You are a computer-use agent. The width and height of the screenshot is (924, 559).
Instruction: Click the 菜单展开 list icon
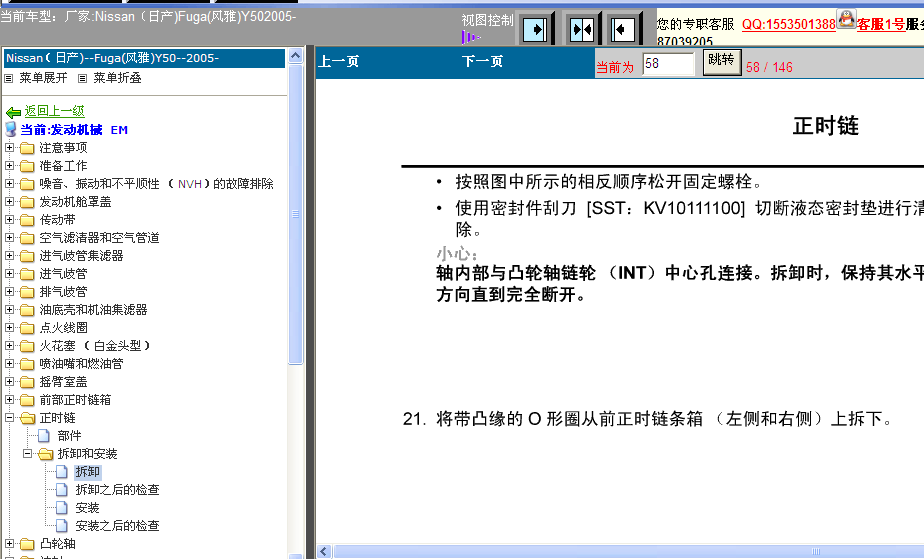tap(9, 78)
